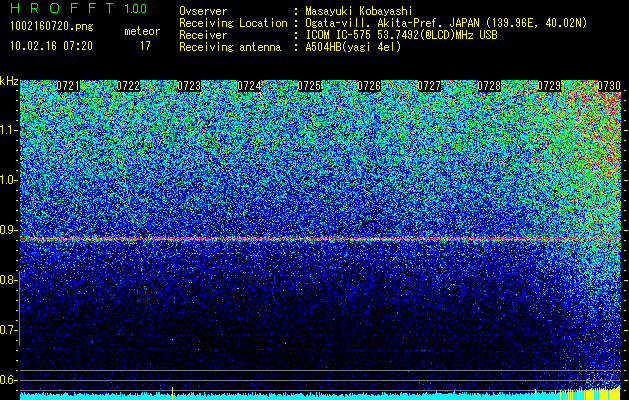The width and height of the screenshot is (629, 400).
Task: Click the kHz axis unit label
Action: [x=9, y=81]
